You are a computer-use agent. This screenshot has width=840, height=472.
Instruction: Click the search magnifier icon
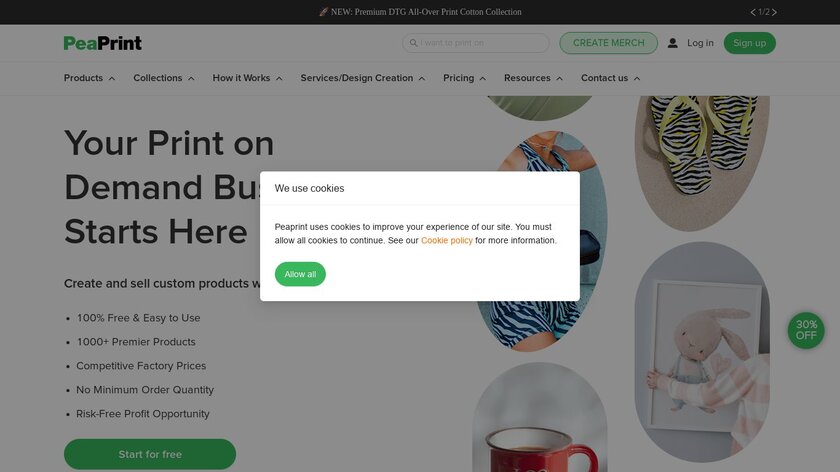point(412,43)
